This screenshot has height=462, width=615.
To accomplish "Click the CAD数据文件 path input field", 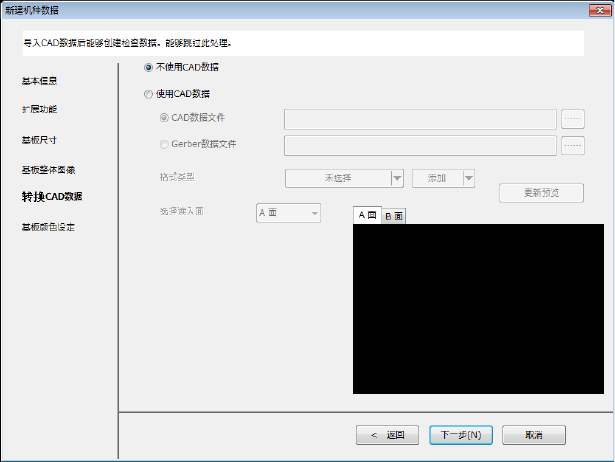I will tap(420, 119).
